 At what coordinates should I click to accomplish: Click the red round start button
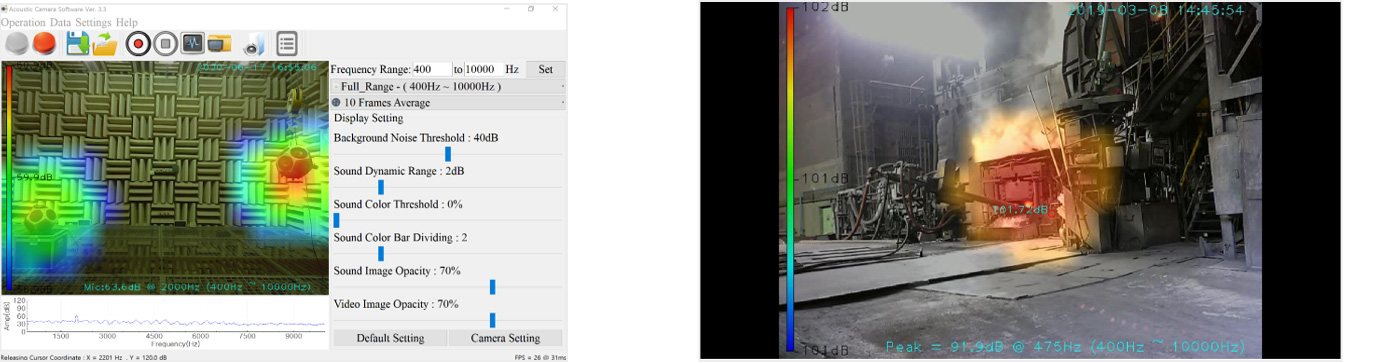click(43, 44)
